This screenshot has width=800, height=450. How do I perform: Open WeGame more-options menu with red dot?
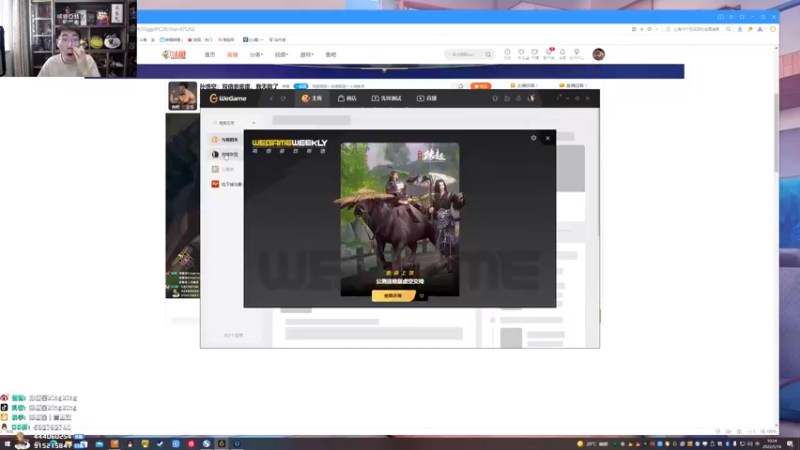(558, 98)
